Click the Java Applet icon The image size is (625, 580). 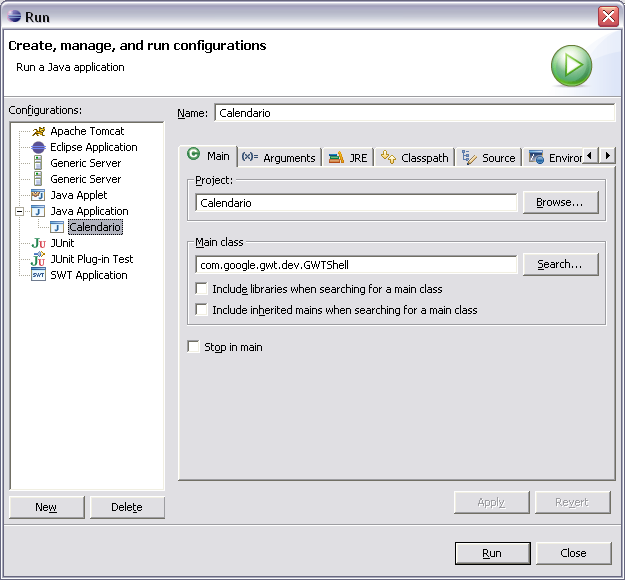[x=38, y=195]
